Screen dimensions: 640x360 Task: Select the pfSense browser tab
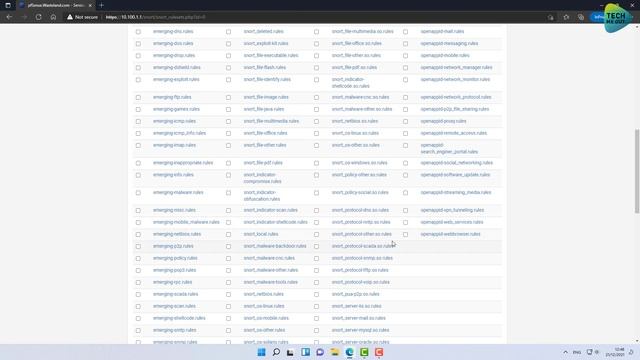point(56,5)
